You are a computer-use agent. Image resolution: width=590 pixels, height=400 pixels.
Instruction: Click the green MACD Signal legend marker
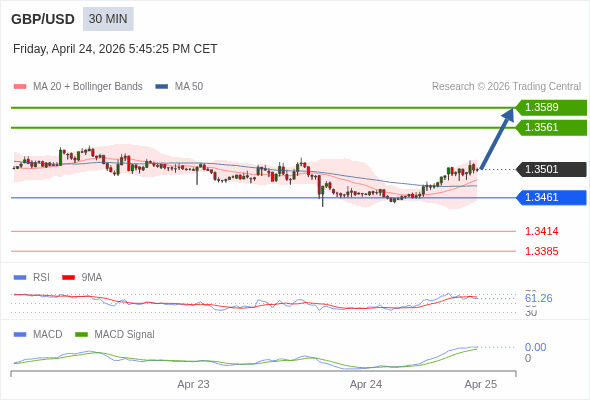(x=81, y=335)
